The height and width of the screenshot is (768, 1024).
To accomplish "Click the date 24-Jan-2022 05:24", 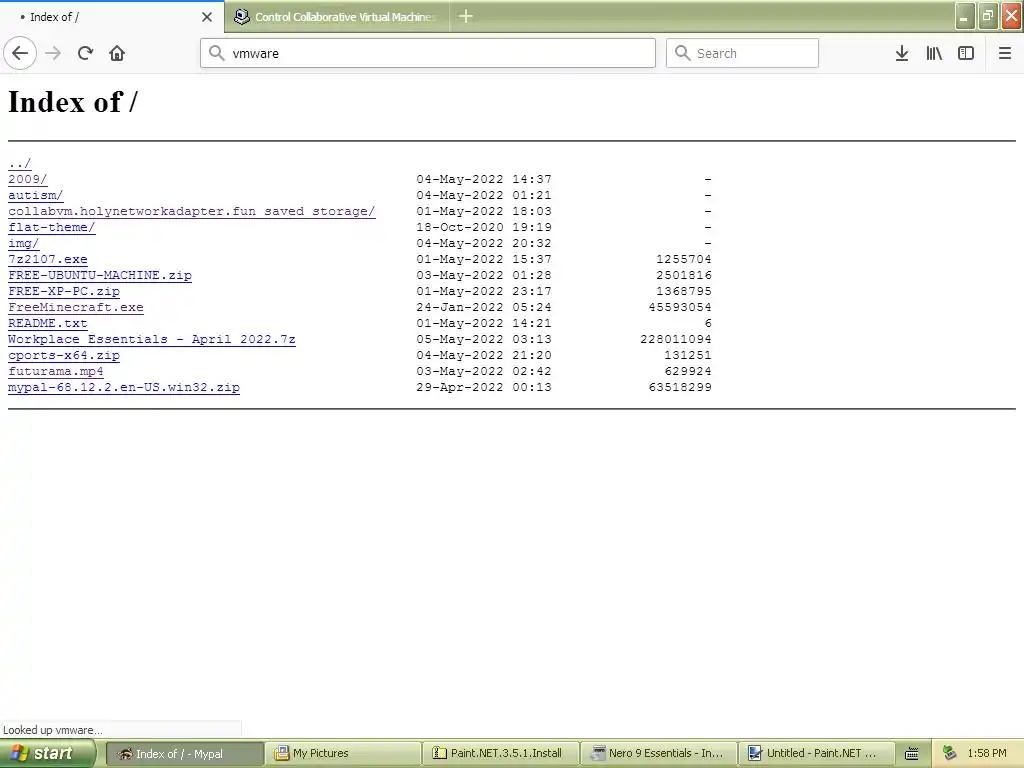I will pyautogui.click(x=484, y=307).
